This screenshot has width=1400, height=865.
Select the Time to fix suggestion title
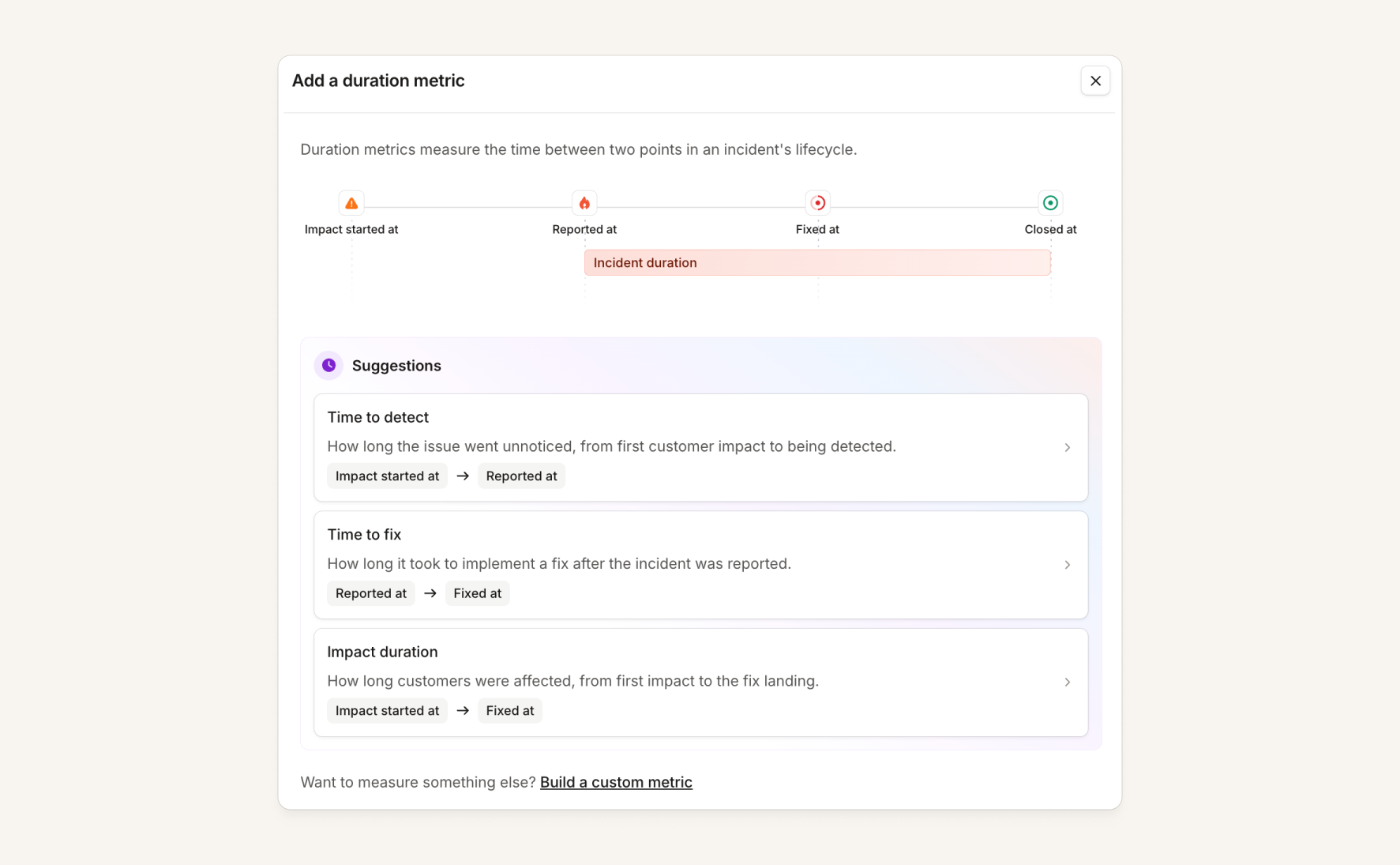(364, 535)
